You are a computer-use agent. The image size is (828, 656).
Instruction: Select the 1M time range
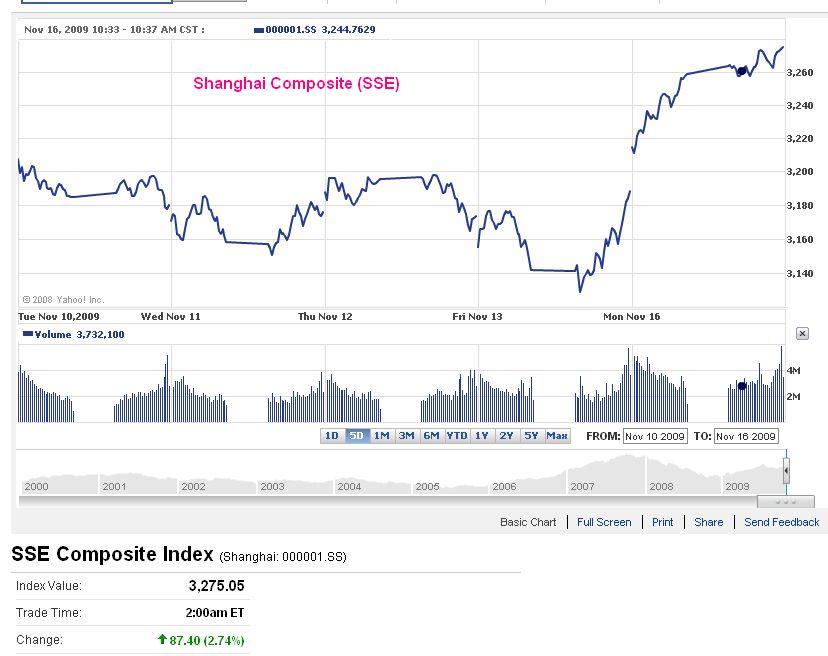pos(381,436)
